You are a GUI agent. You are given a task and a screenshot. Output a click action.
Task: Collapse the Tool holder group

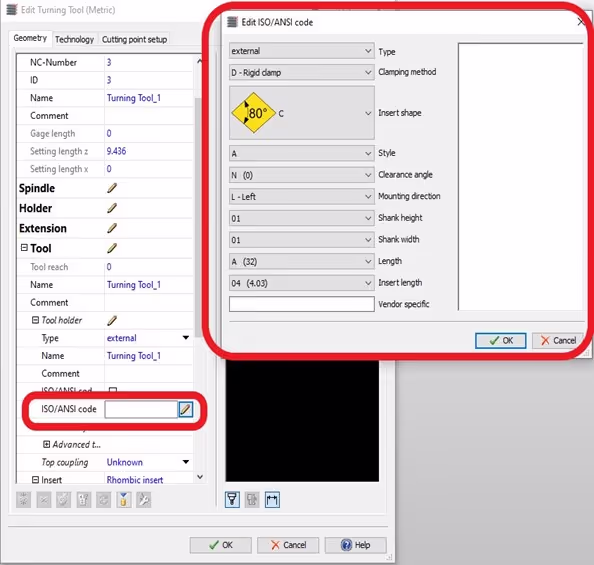[35, 320]
